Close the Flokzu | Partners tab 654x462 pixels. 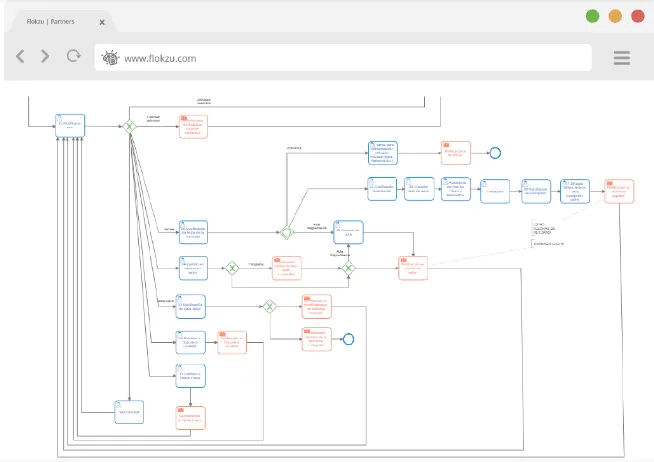tap(102, 22)
